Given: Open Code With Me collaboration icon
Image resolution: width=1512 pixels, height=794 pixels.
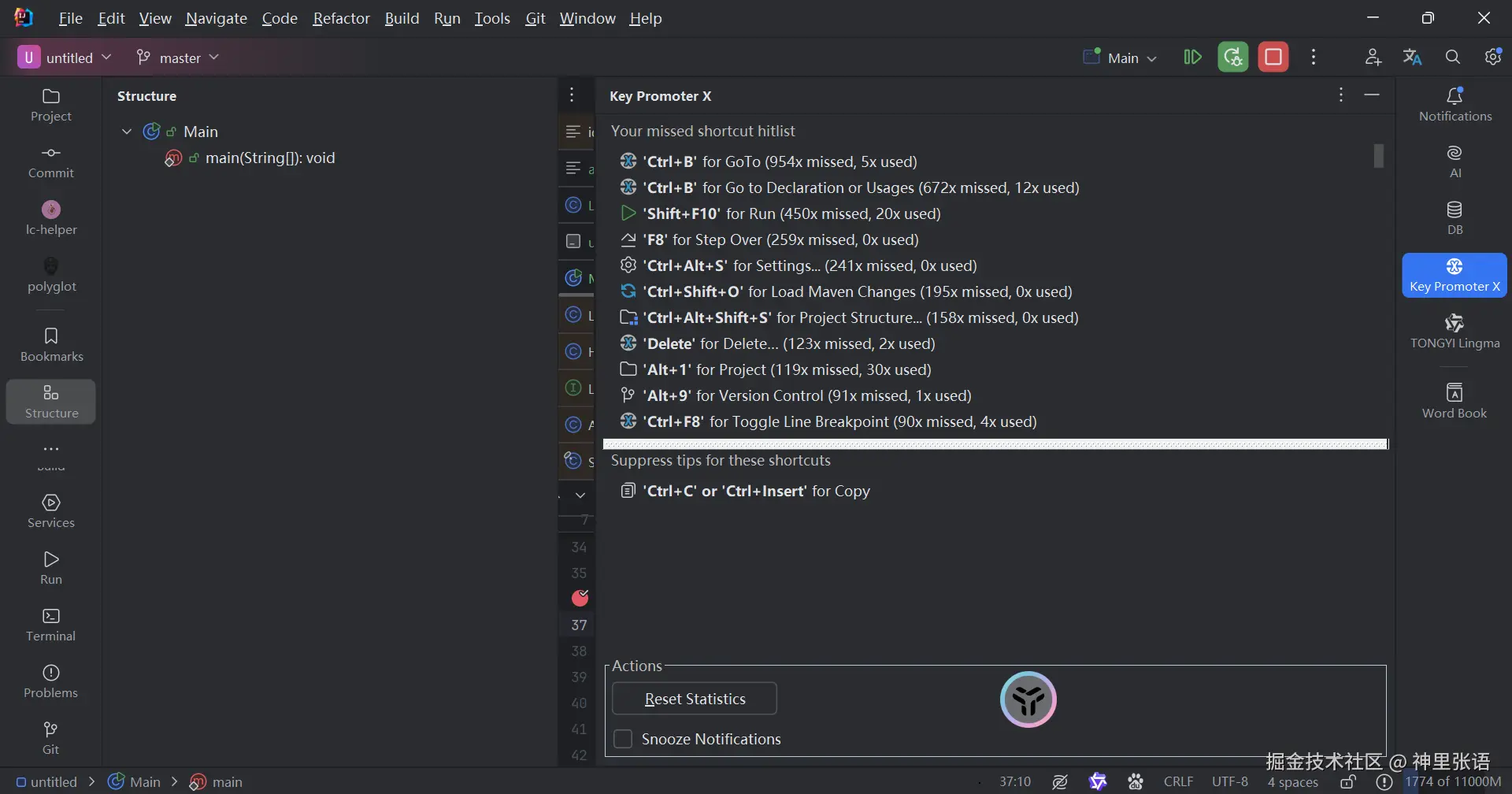Looking at the screenshot, I should (x=1373, y=58).
